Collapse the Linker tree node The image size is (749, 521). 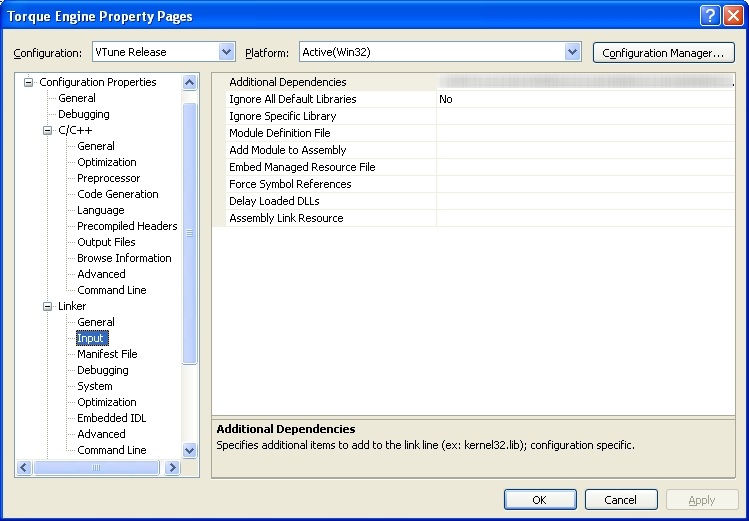pyautogui.click(x=47, y=306)
